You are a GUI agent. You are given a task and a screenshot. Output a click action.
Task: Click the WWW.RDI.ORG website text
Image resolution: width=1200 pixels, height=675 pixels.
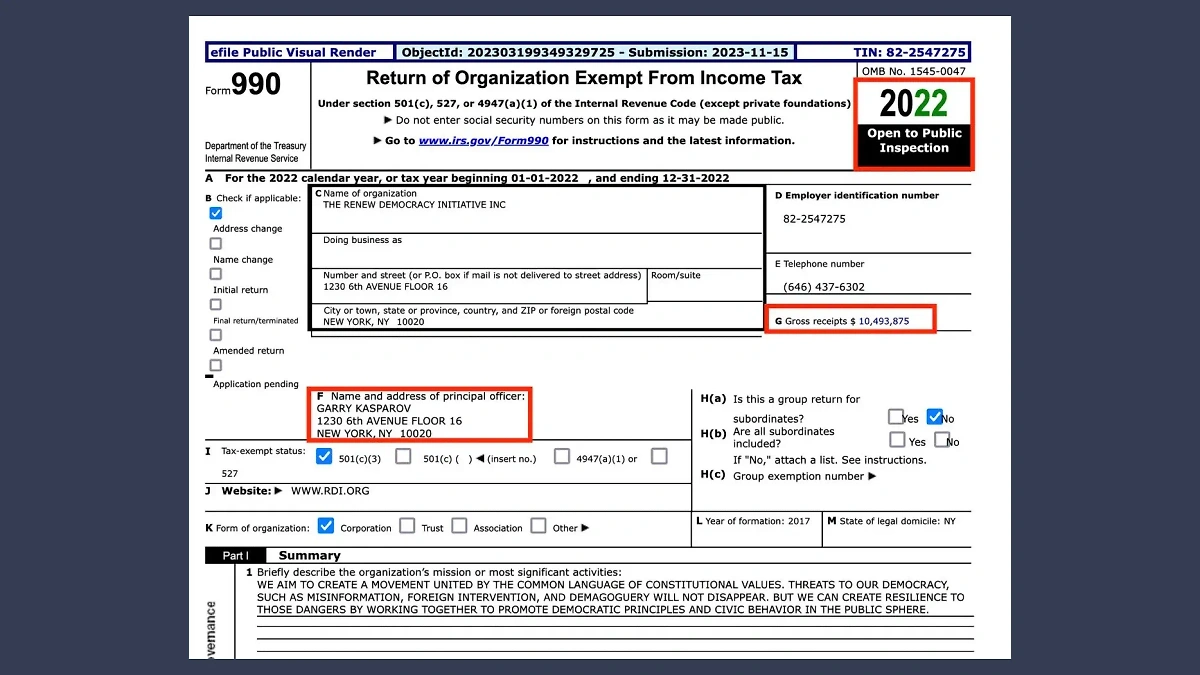(x=330, y=491)
